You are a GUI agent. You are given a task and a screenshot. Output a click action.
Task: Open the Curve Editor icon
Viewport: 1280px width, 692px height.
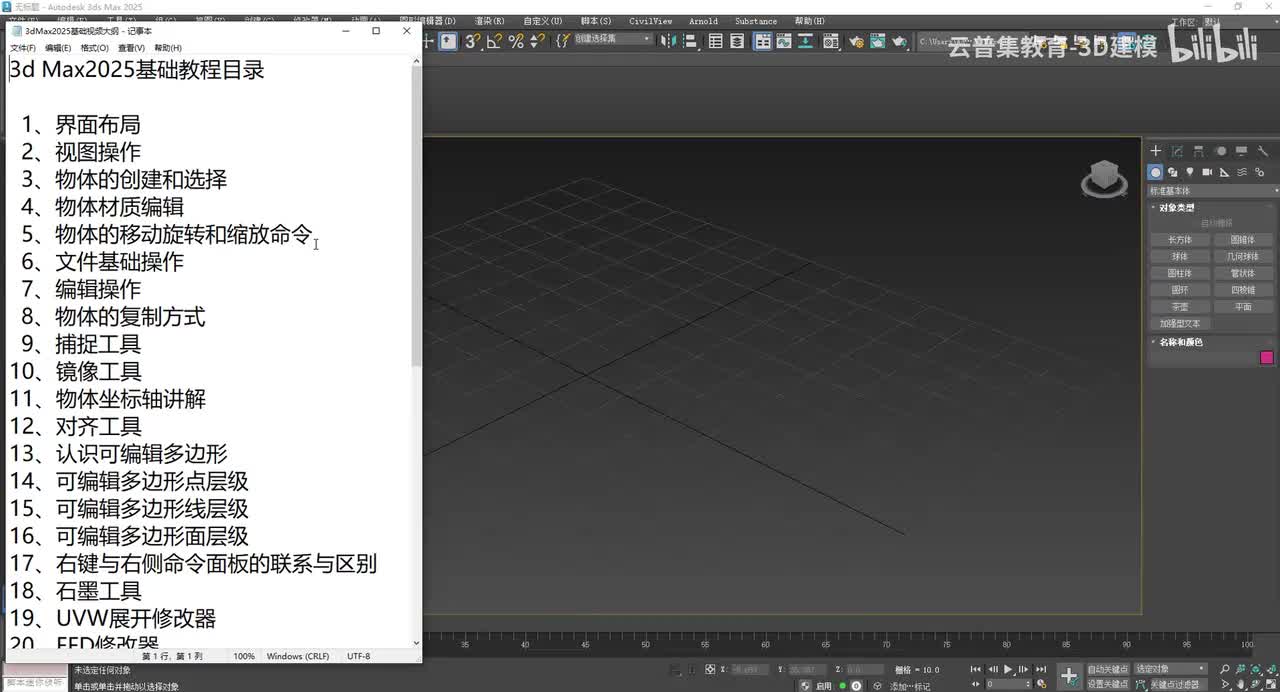click(x=783, y=41)
